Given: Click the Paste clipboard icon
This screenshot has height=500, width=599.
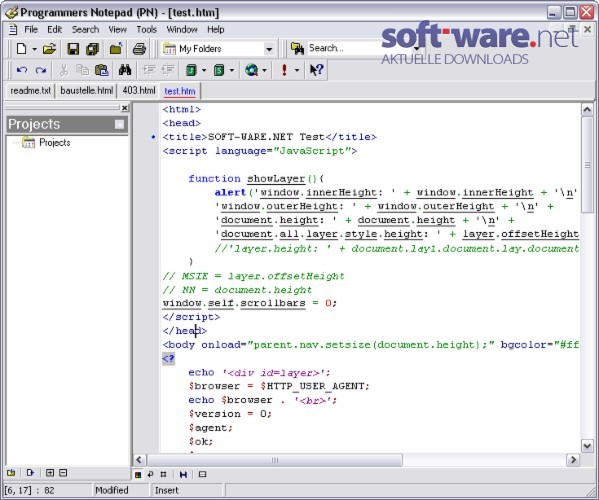Looking at the screenshot, I should click(102, 70).
